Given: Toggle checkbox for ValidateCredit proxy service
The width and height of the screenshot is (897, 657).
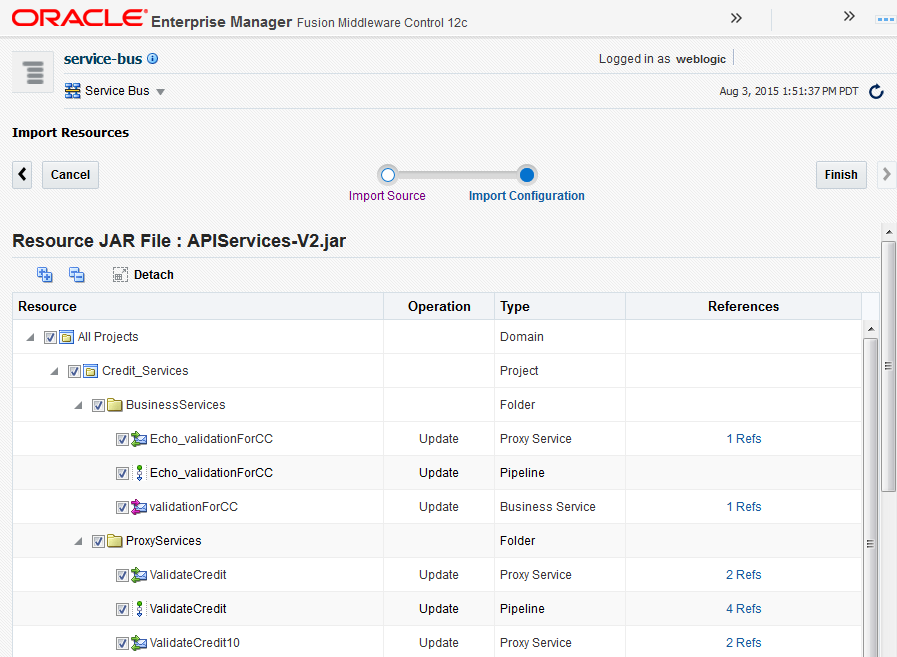Looking at the screenshot, I should point(122,575).
